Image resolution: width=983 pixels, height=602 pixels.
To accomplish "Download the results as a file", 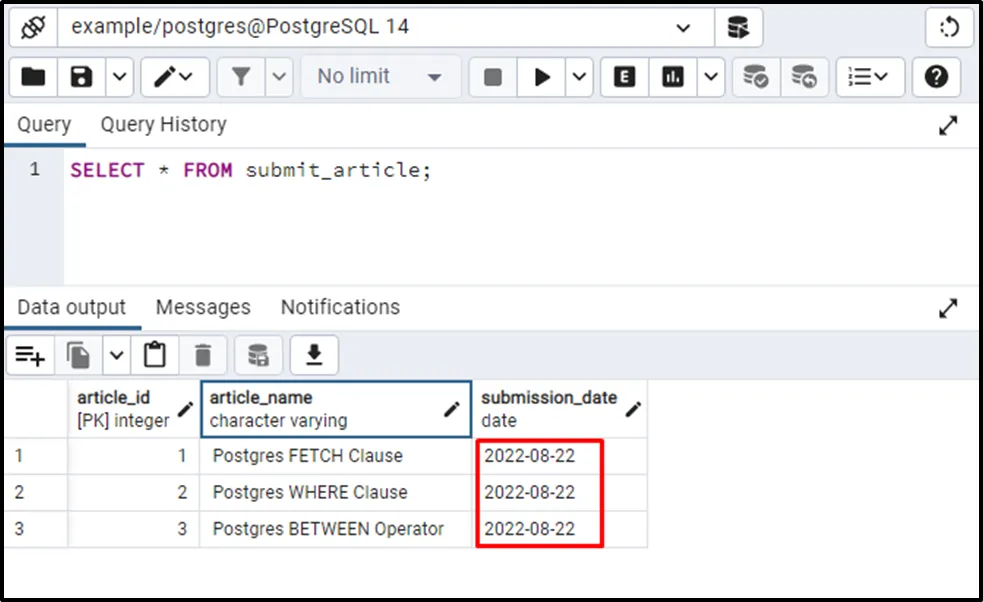I will [x=314, y=354].
